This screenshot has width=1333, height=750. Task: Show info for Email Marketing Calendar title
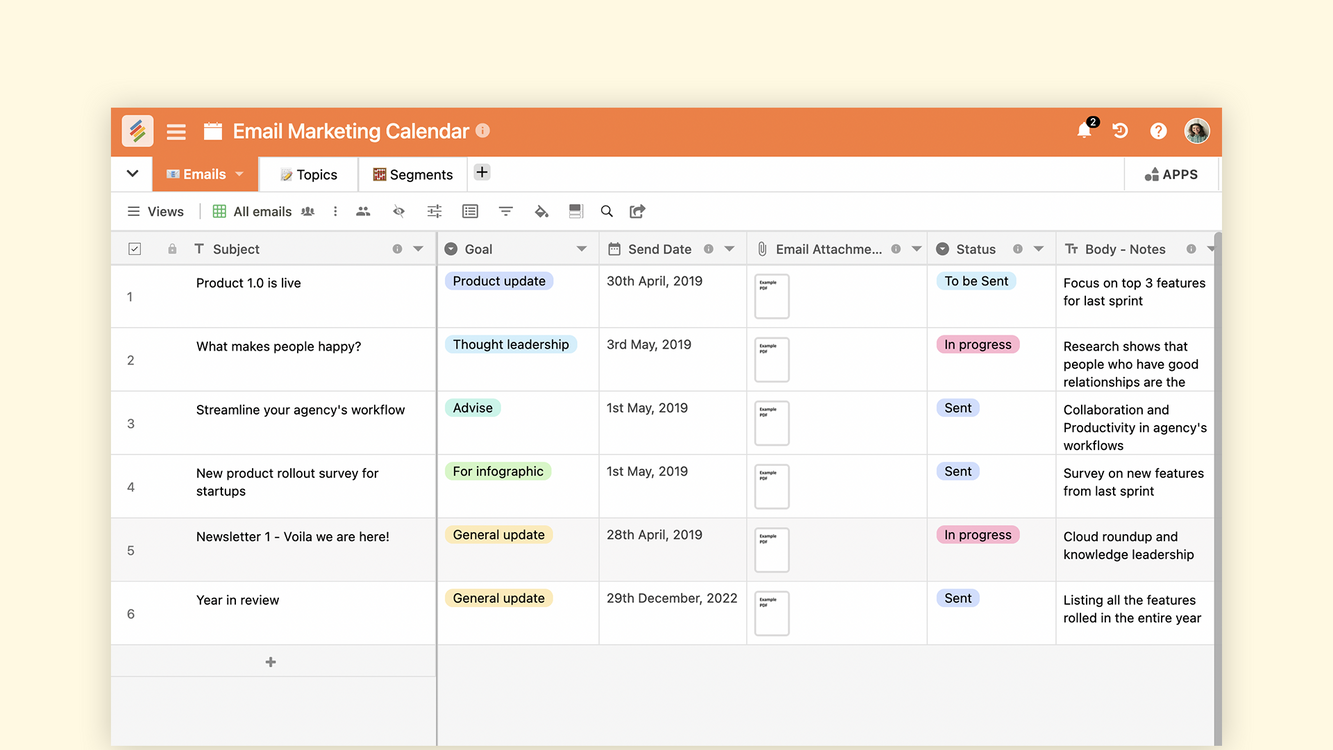point(483,131)
